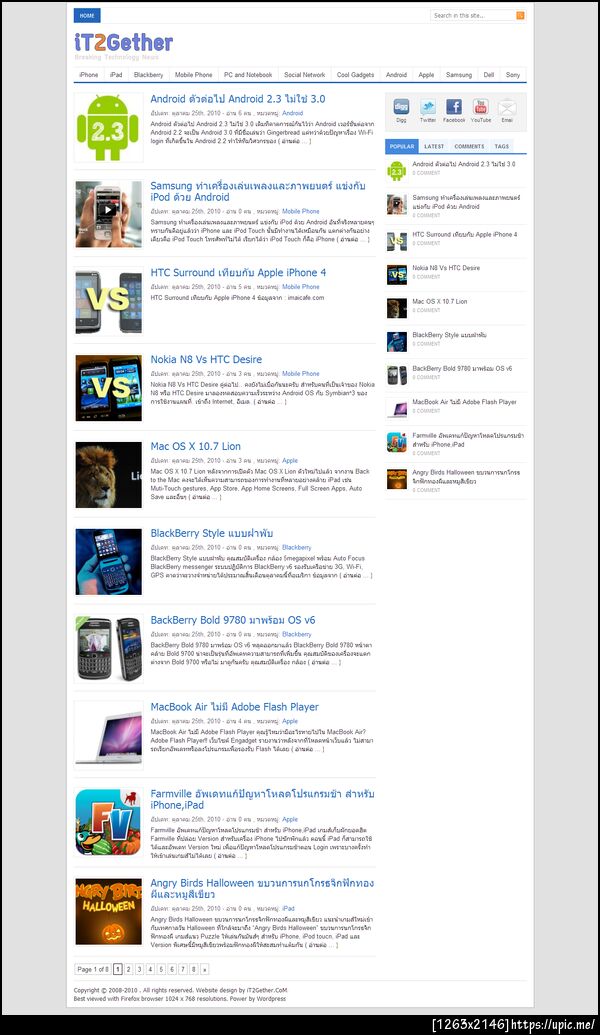Click Apple category link under Mac OS X article
600x1035 pixels.
click(x=290, y=461)
